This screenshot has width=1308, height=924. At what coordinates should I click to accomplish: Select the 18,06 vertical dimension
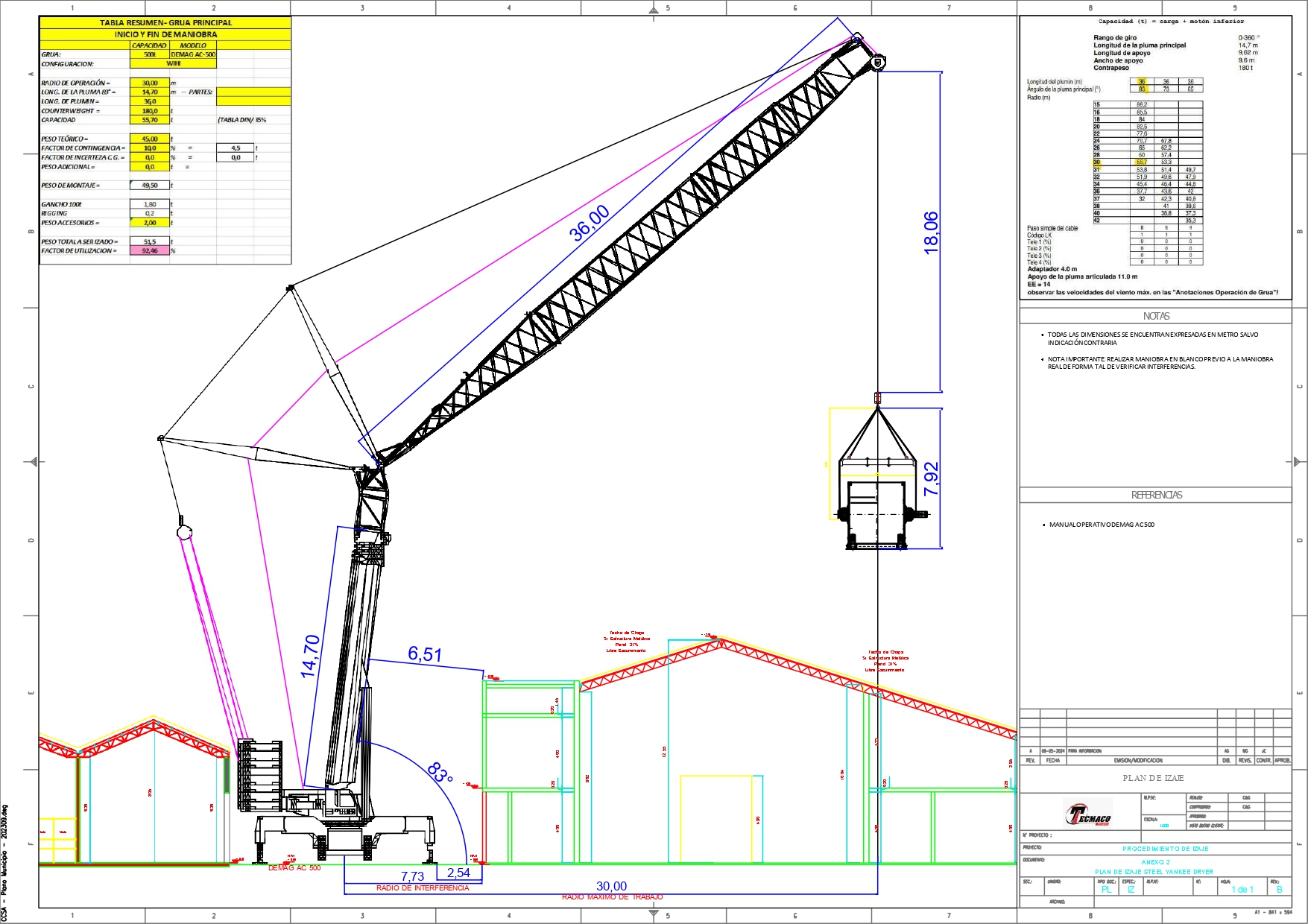point(932,232)
